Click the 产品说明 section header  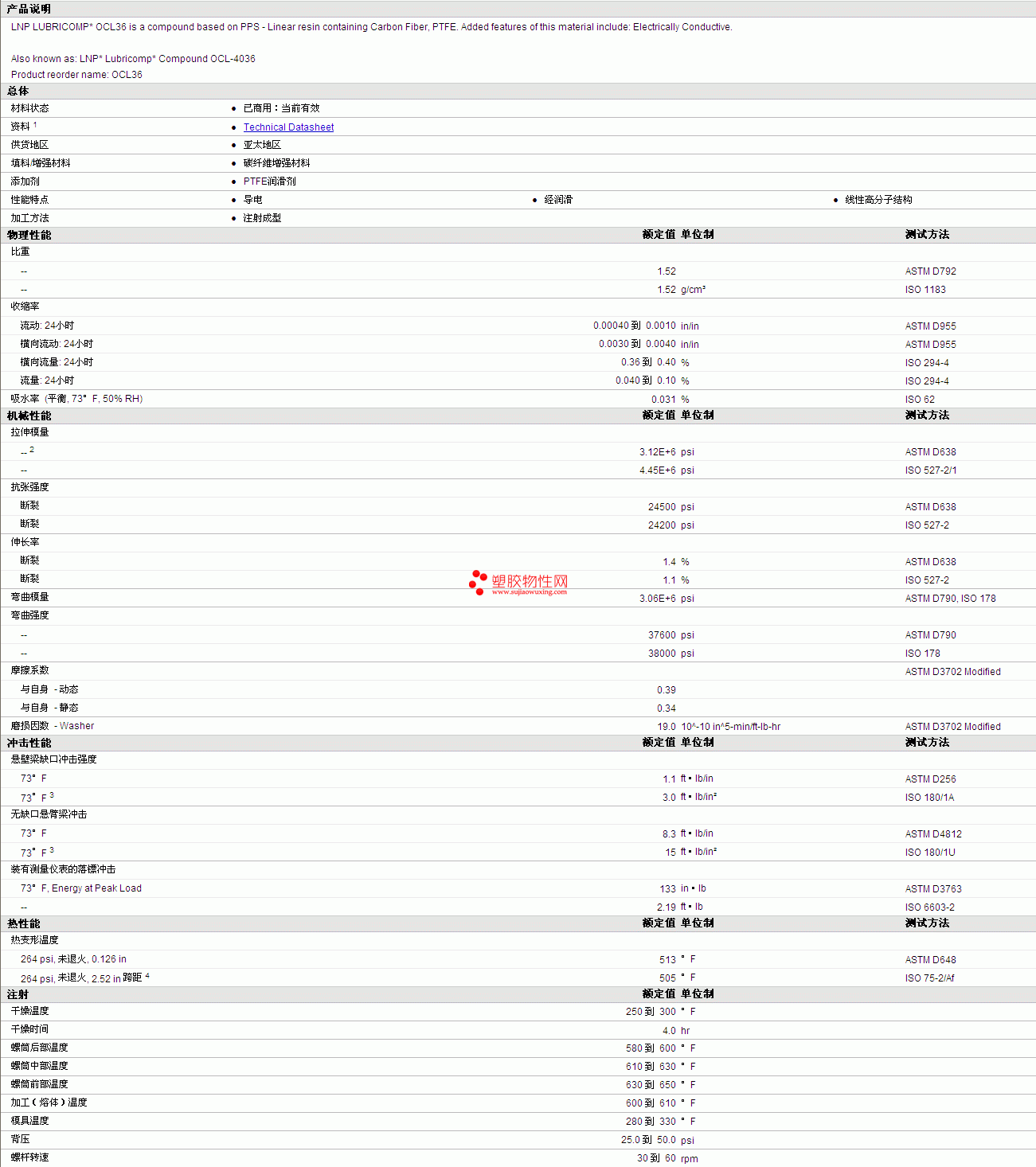tap(29, 9)
